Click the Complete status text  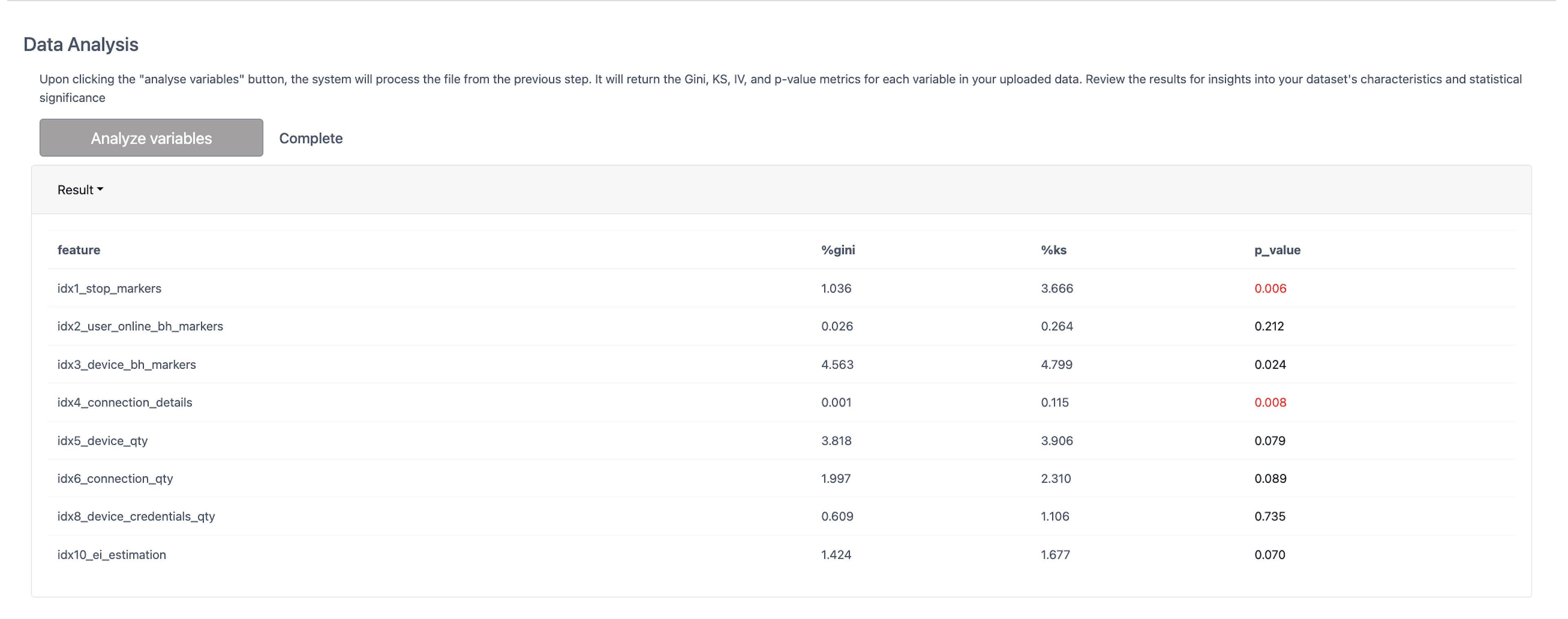click(x=310, y=138)
